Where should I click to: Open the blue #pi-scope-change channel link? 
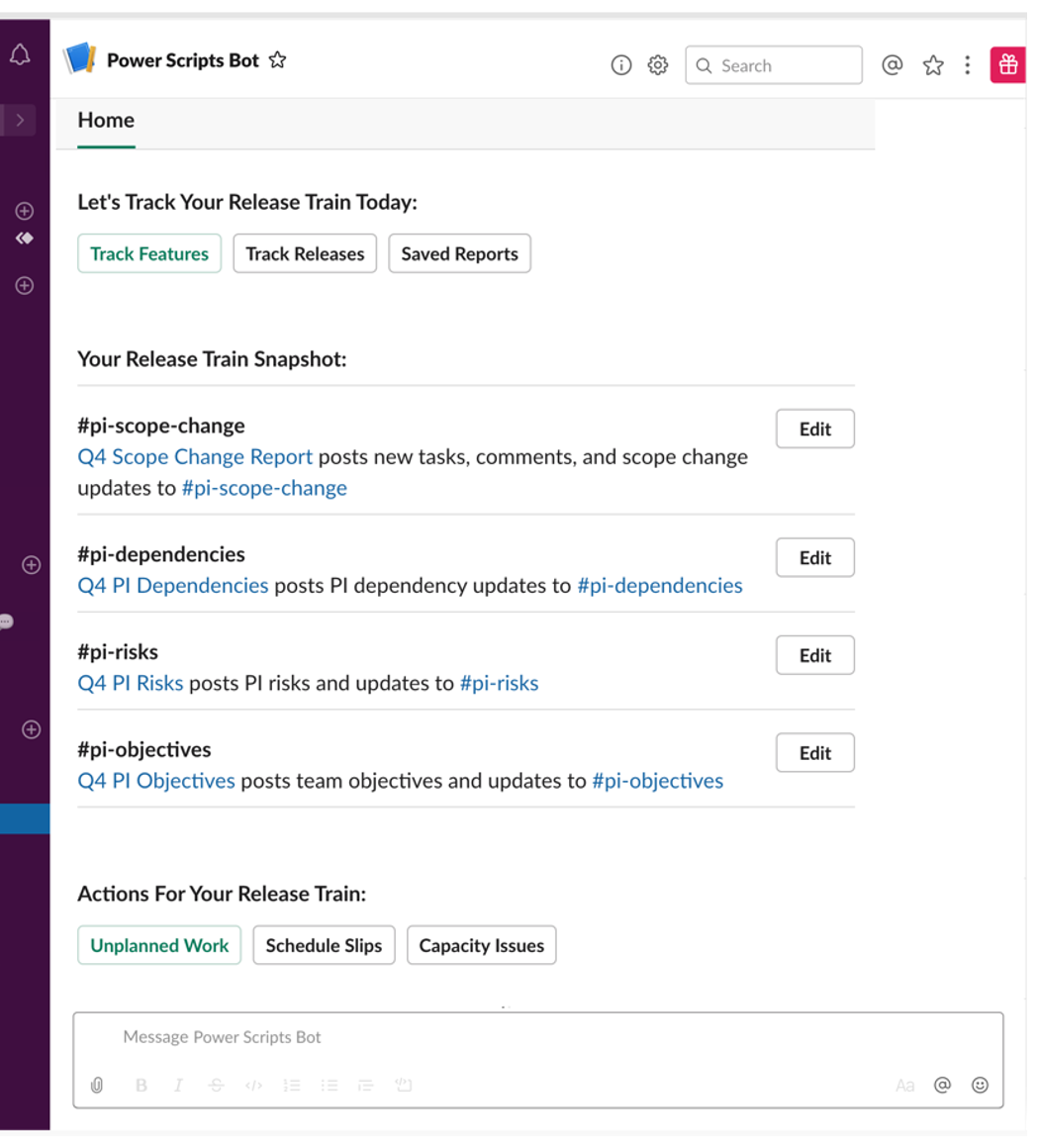point(264,488)
